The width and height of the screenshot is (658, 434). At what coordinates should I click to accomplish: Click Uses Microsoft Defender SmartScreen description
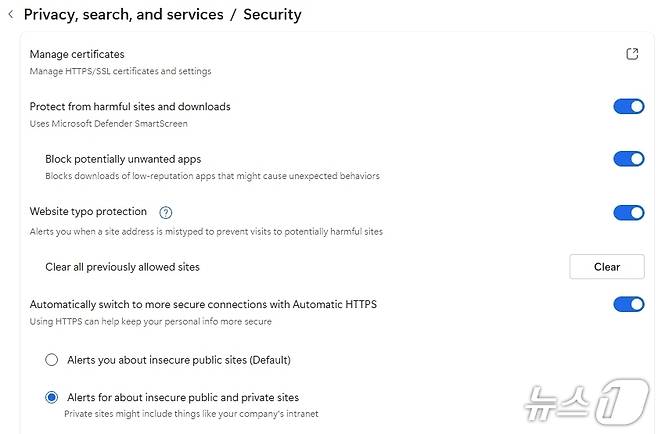106,123
